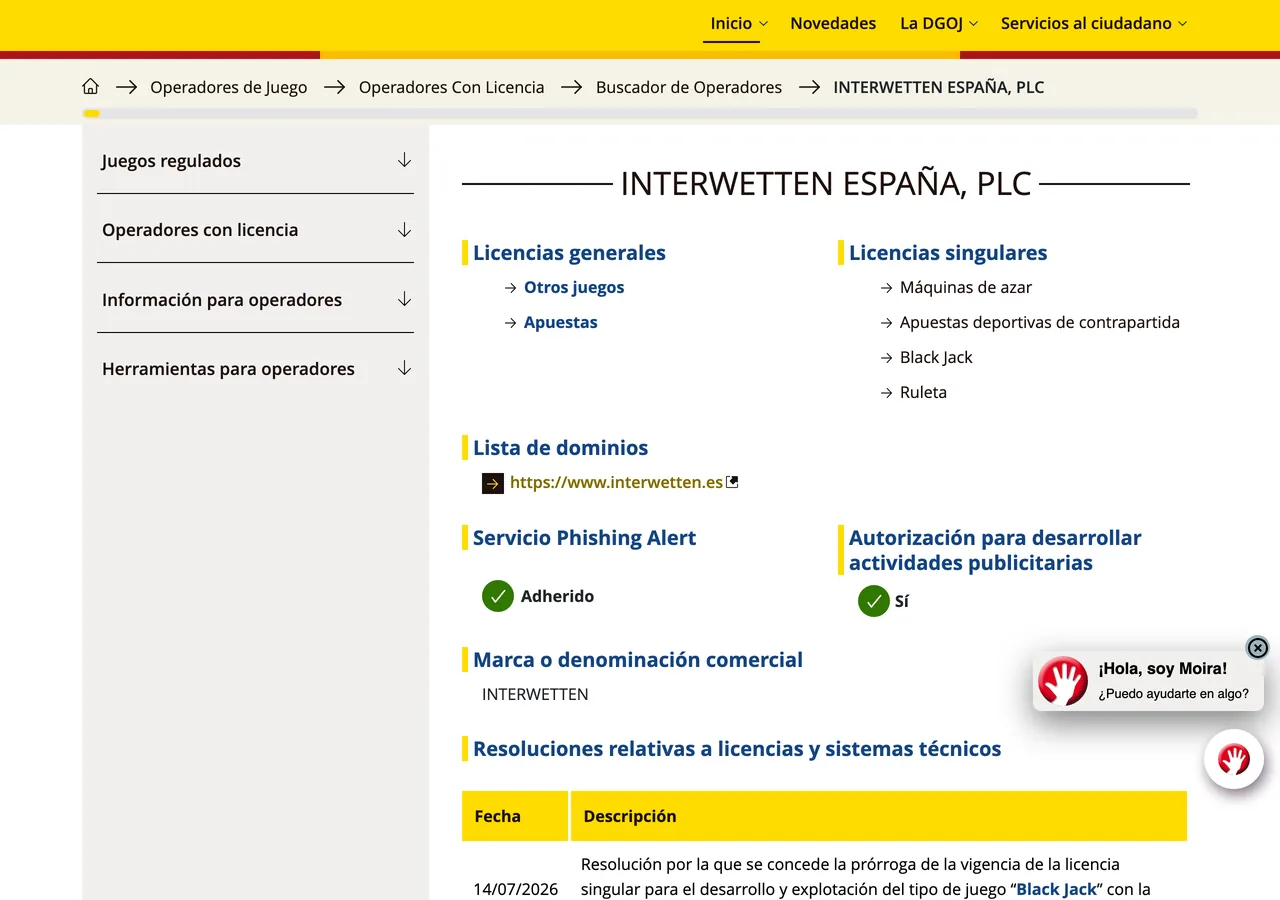Click the external link icon after interwetten.es
Screen dimensions: 1280x900
tap(732, 482)
